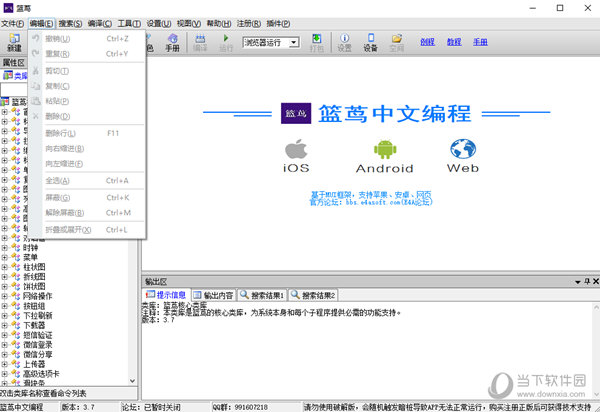
Task: Click the Web globe logo
Action: click(463, 149)
